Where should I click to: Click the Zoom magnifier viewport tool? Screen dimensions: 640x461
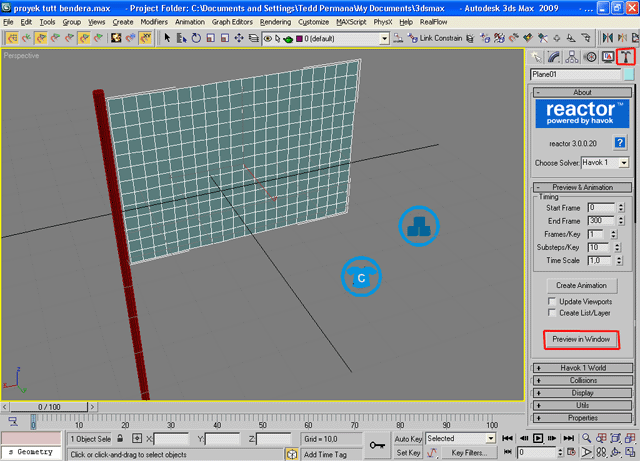[x=587, y=438]
